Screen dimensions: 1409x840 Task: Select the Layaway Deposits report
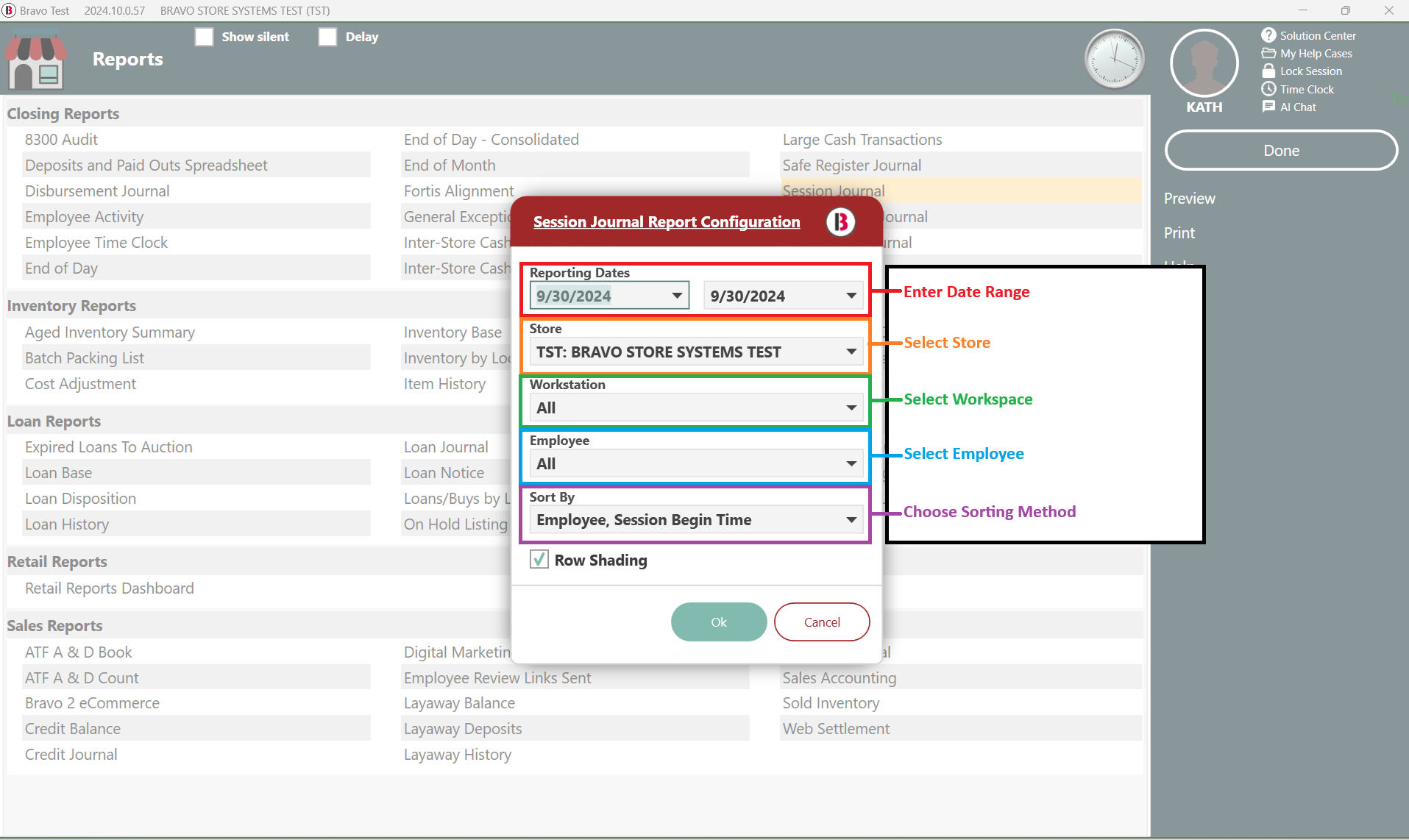462,728
